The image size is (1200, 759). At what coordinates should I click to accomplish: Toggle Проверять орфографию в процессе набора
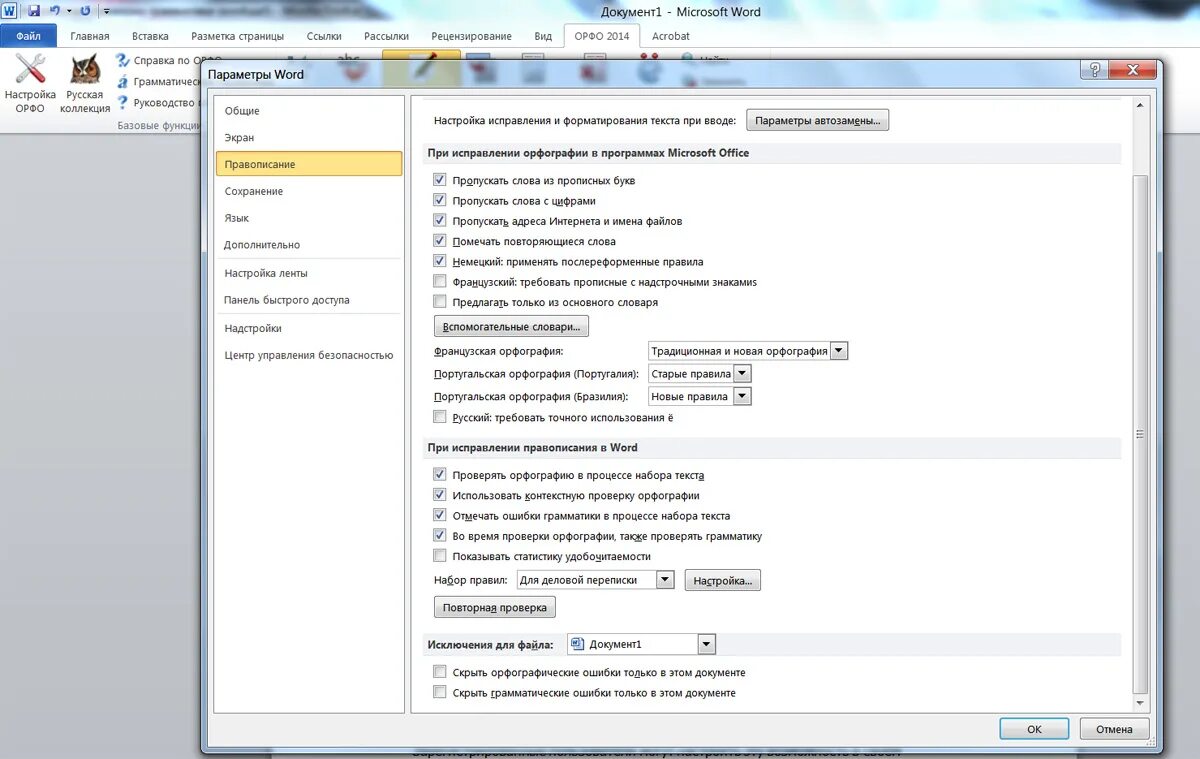point(440,475)
